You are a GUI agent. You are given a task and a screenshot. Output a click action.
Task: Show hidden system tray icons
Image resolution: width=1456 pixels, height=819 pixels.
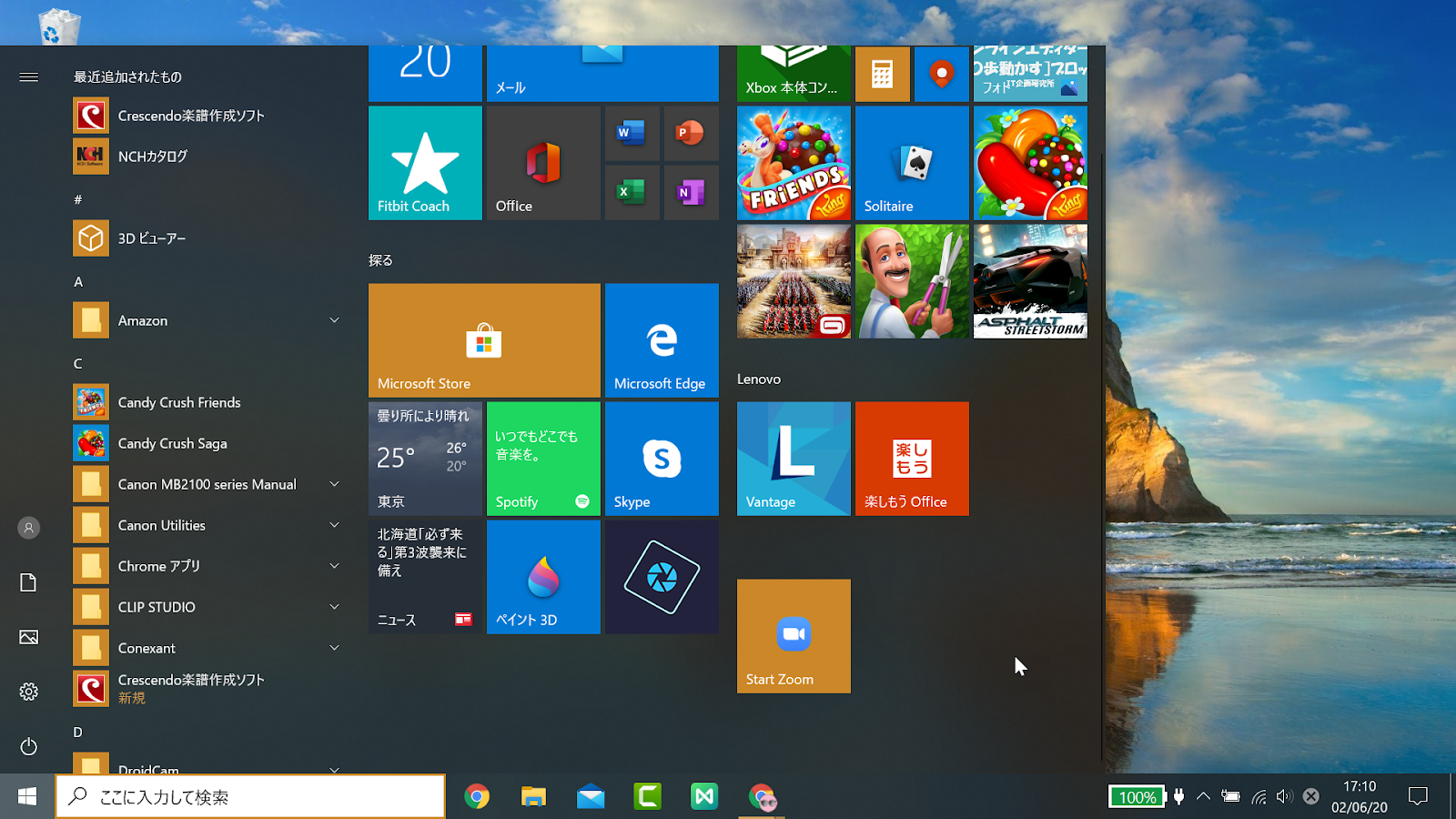[1203, 796]
